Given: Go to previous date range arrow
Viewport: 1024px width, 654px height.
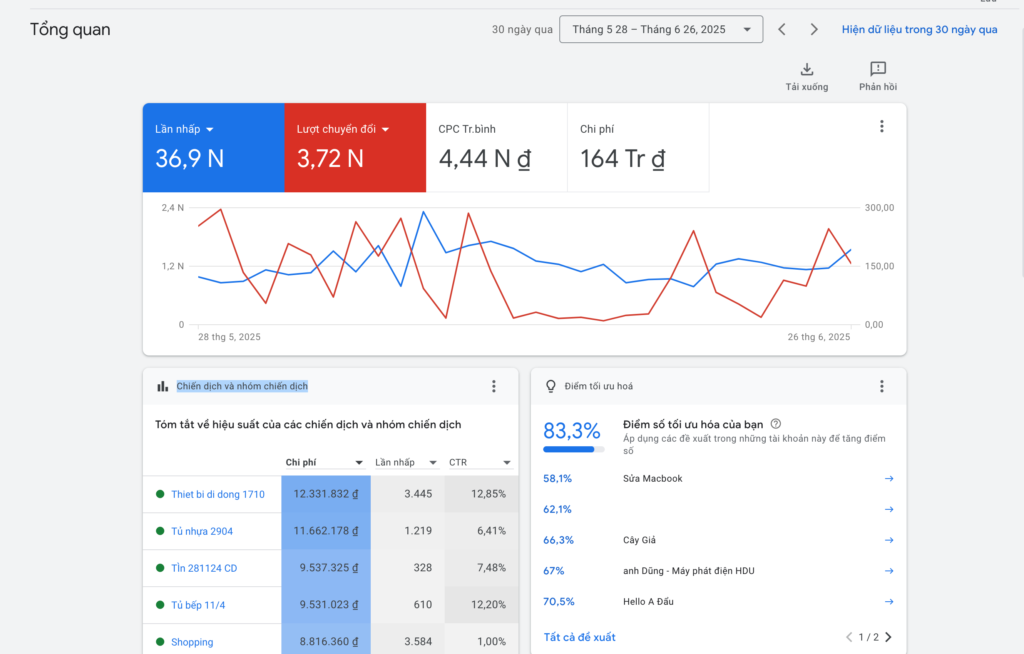Looking at the screenshot, I should (x=782, y=29).
